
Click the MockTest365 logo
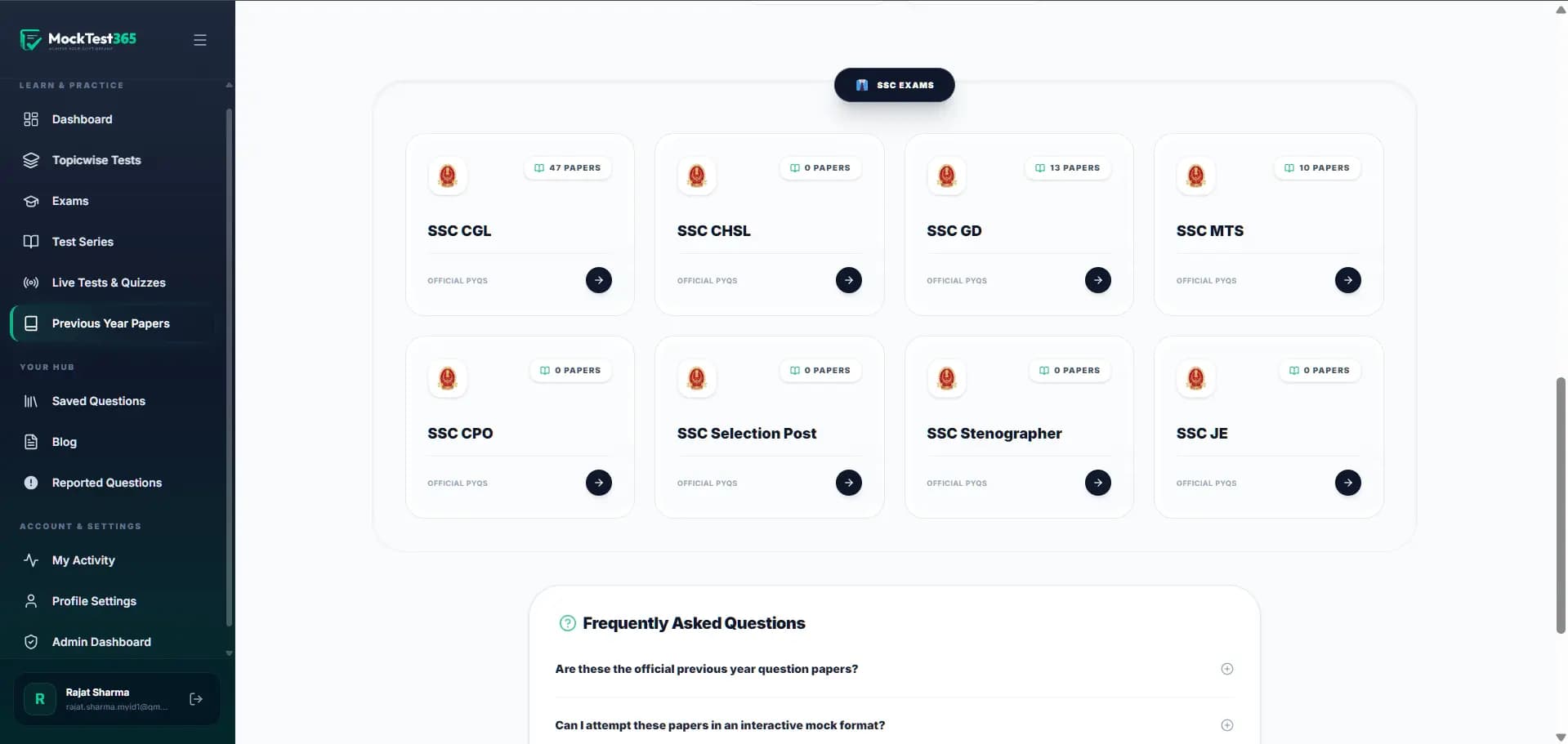pos(78,39)
